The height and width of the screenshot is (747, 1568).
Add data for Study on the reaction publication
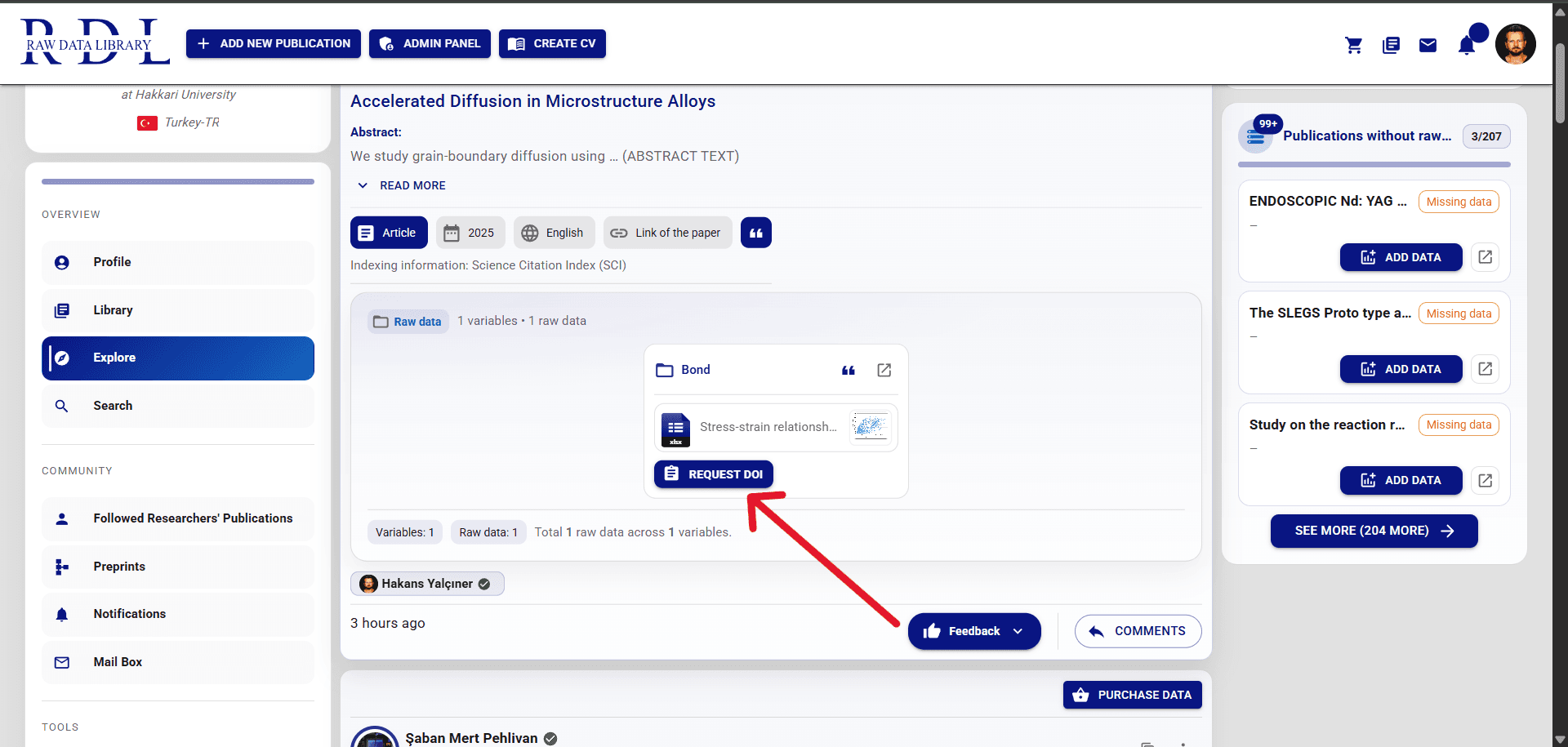(x=1401, y=481)
